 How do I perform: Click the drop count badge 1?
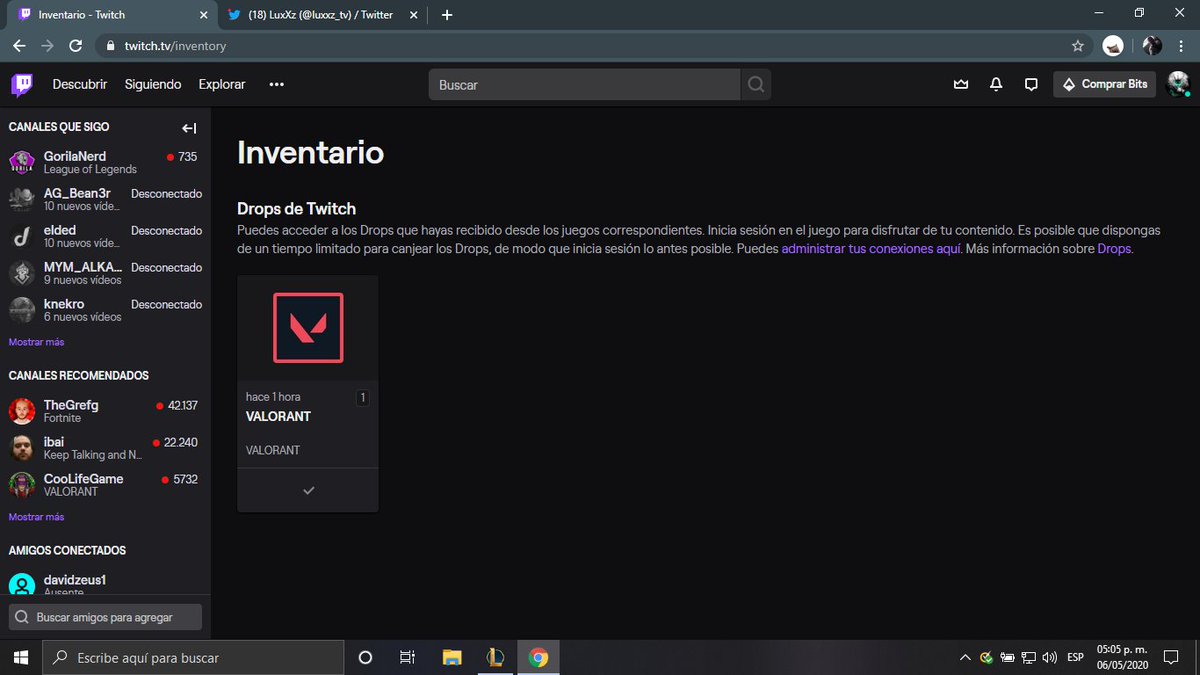pos(362,398)
